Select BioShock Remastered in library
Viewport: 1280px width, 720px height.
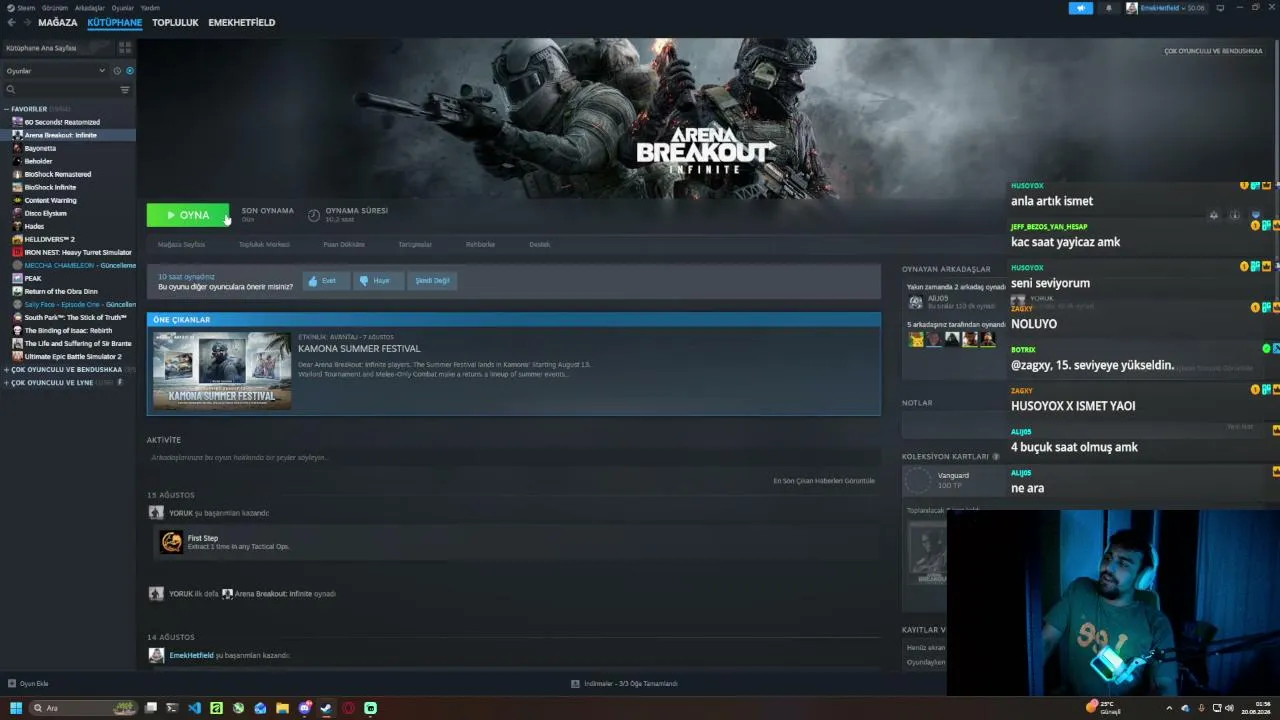pyautogui.click(x=68, y=174)
